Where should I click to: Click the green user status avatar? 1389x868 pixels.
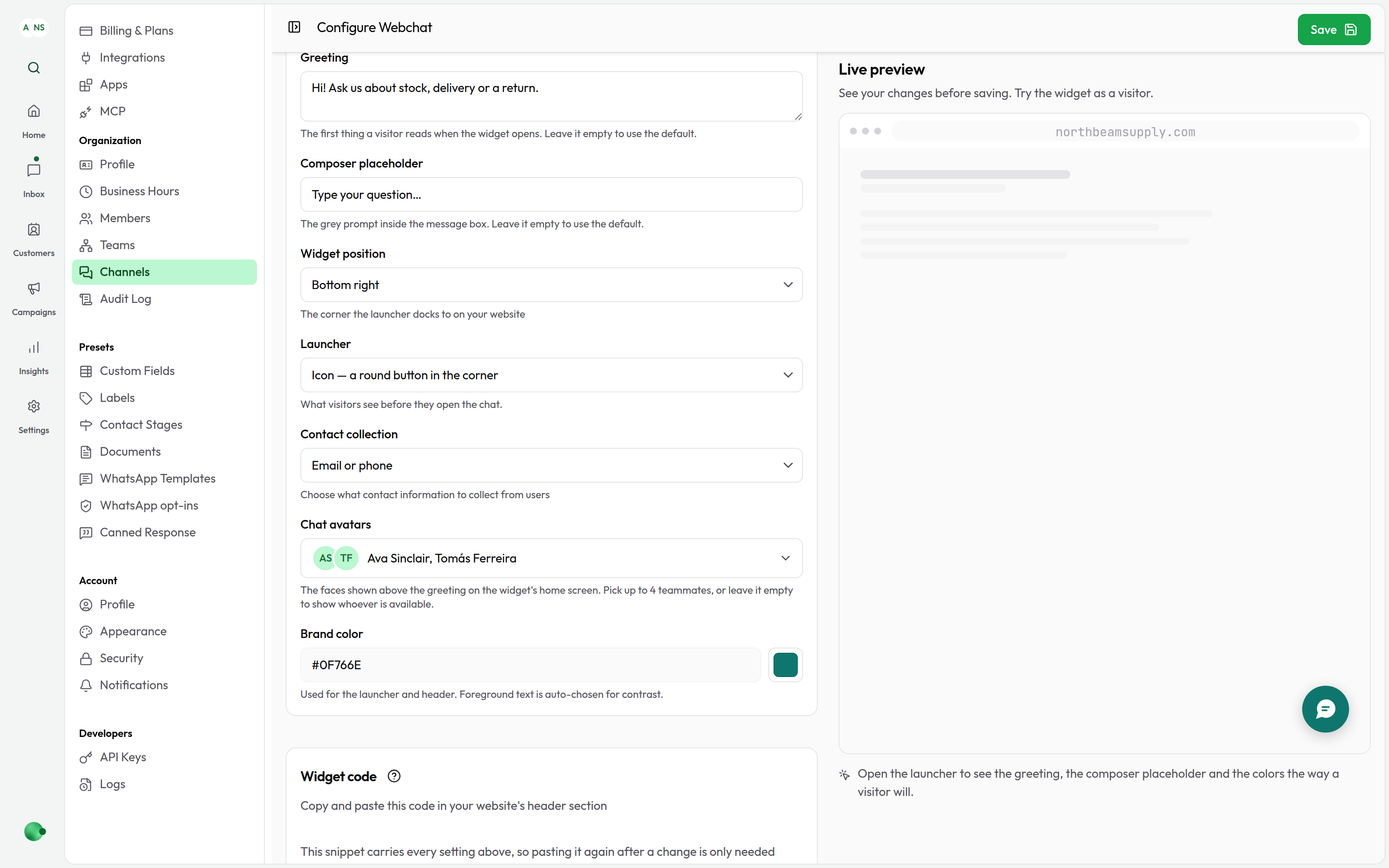coord(34,831)
